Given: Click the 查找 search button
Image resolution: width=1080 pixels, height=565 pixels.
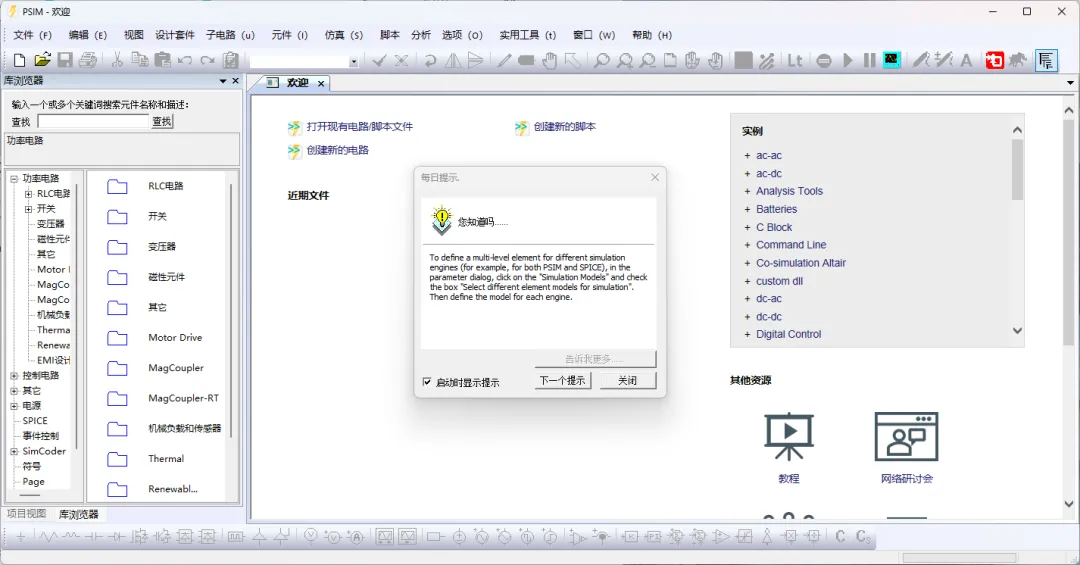Looking at the screenshot, I should coord(162,121).
